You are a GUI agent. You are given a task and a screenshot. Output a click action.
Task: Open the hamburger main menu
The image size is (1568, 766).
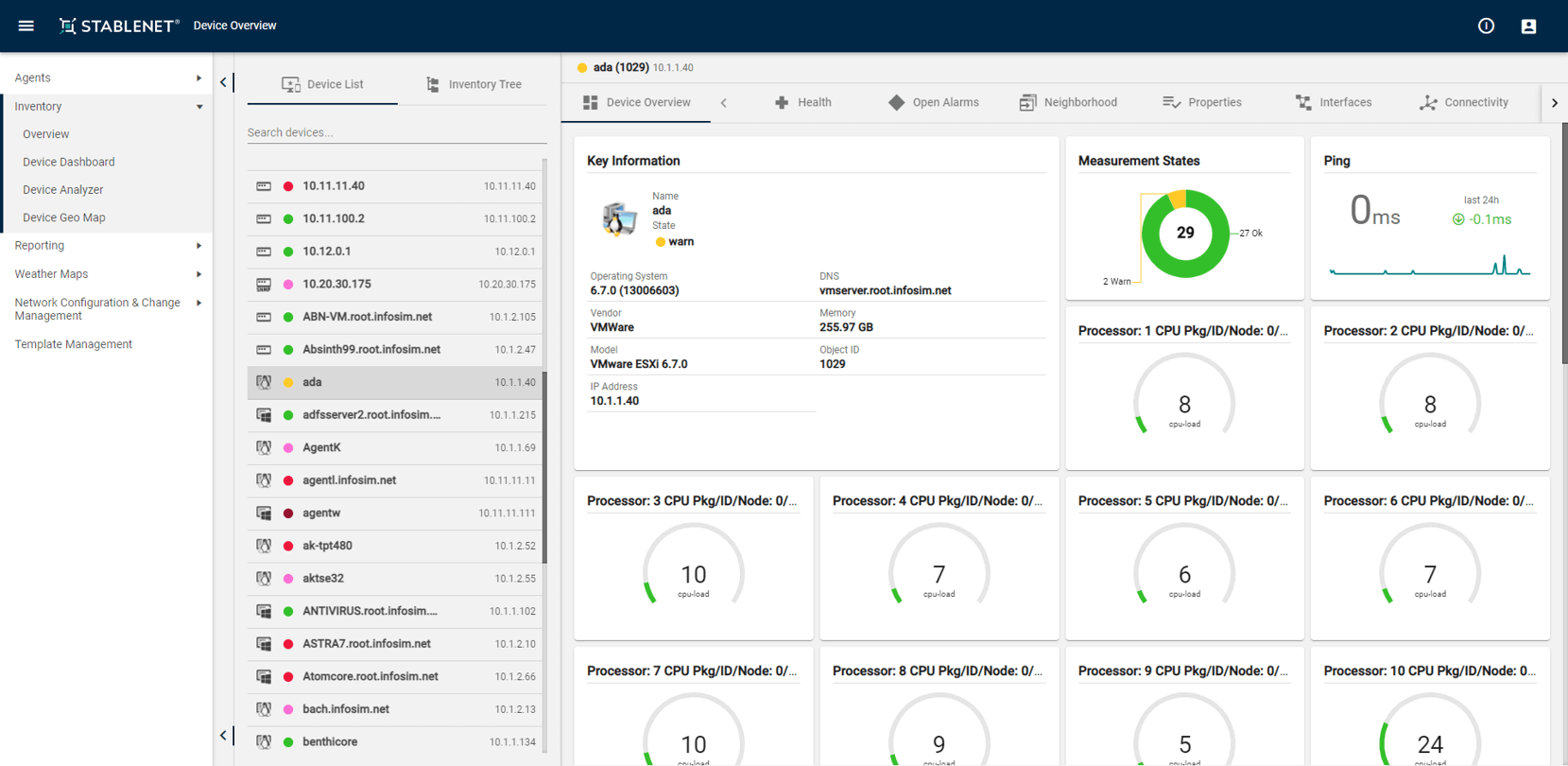pyautogui.click(x=26, y=26)
